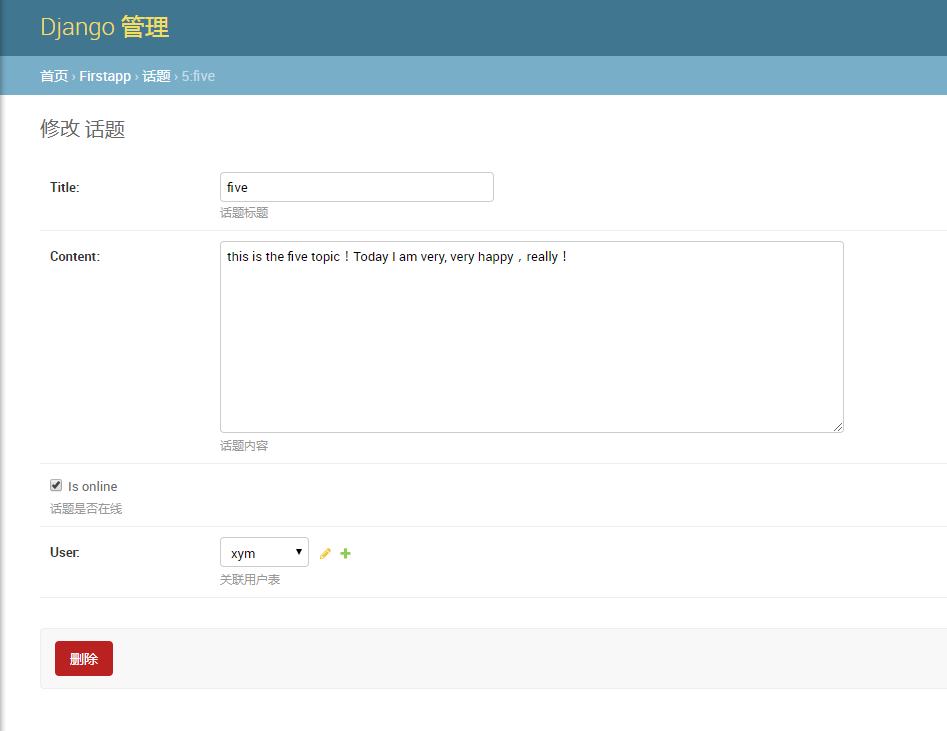Click the Django 管理 site header
This screenshot has width=947, height=731.
tap(104, 27)
